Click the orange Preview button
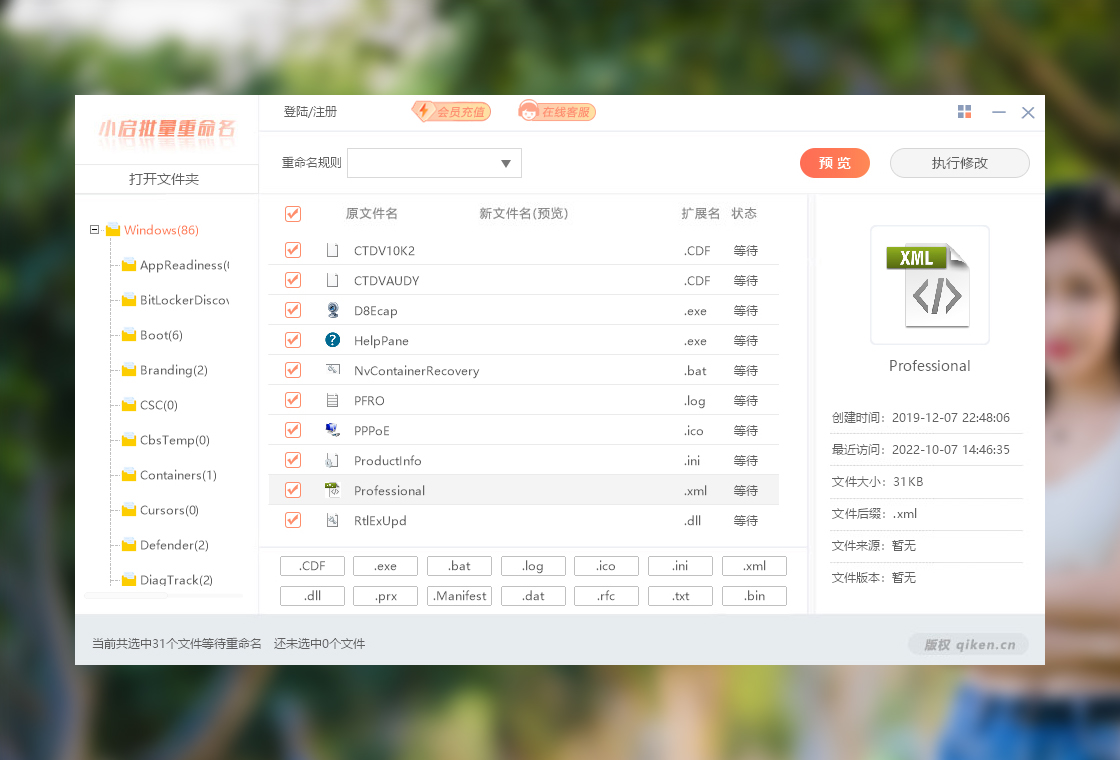Image resolution: width=1120 pixels, height=760 pixels. point(834,163)
